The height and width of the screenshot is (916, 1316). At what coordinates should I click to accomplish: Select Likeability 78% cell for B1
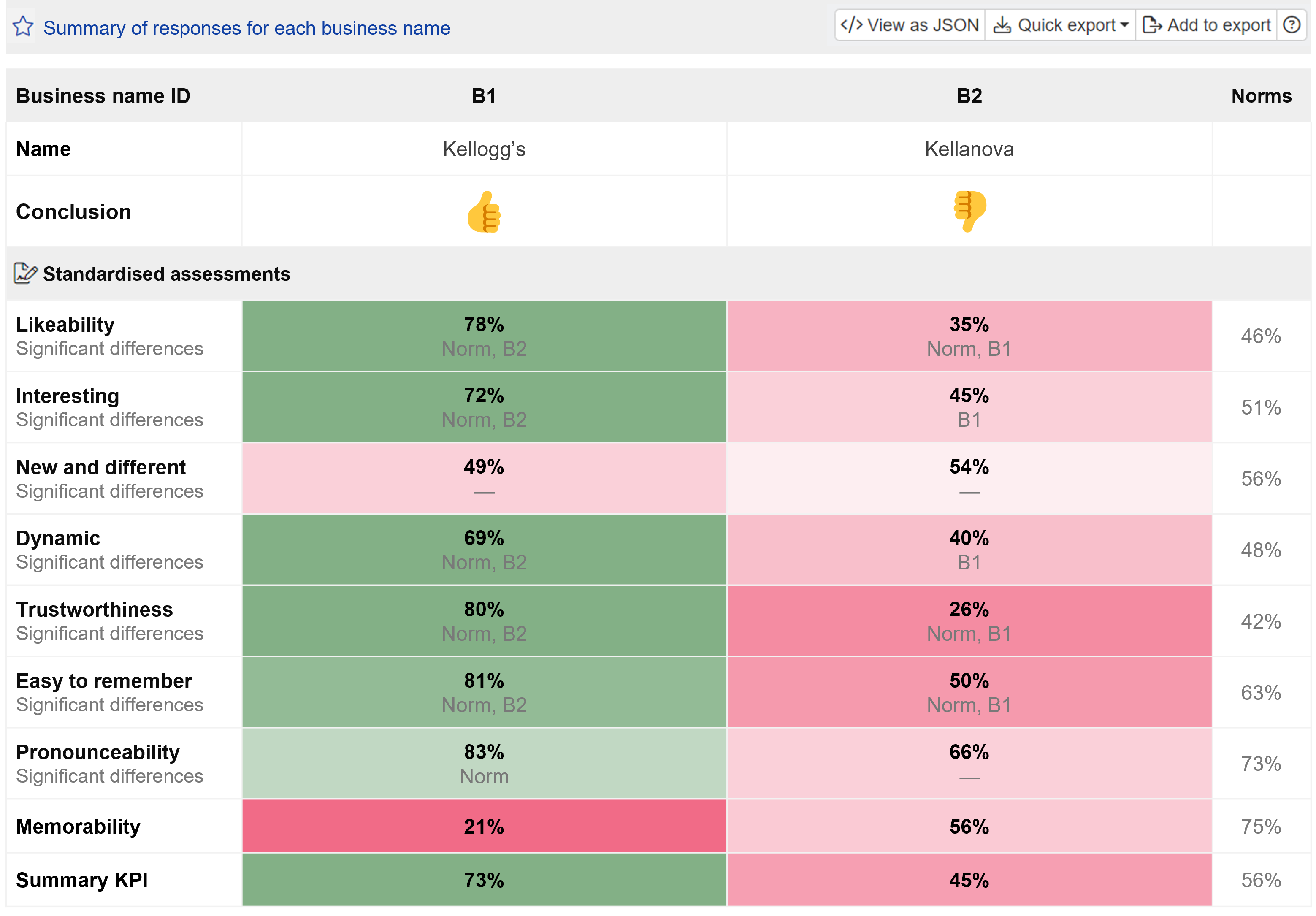485,336
